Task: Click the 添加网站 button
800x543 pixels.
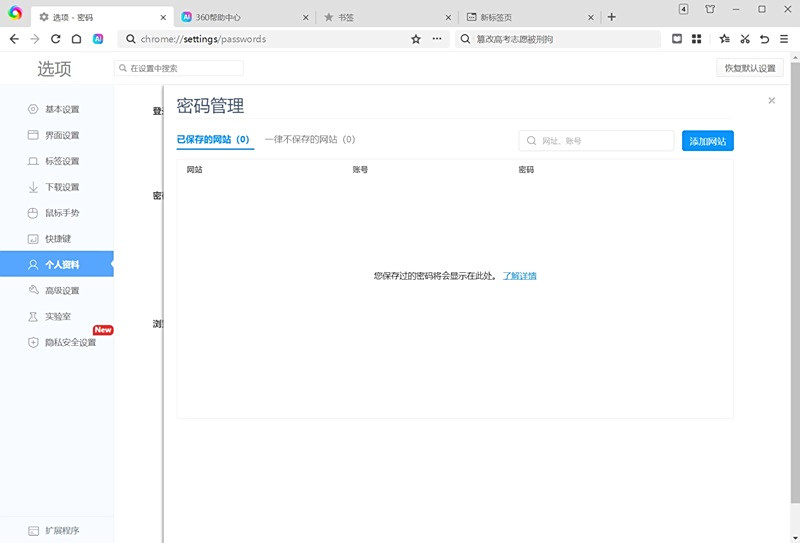Action: [708, 141]
